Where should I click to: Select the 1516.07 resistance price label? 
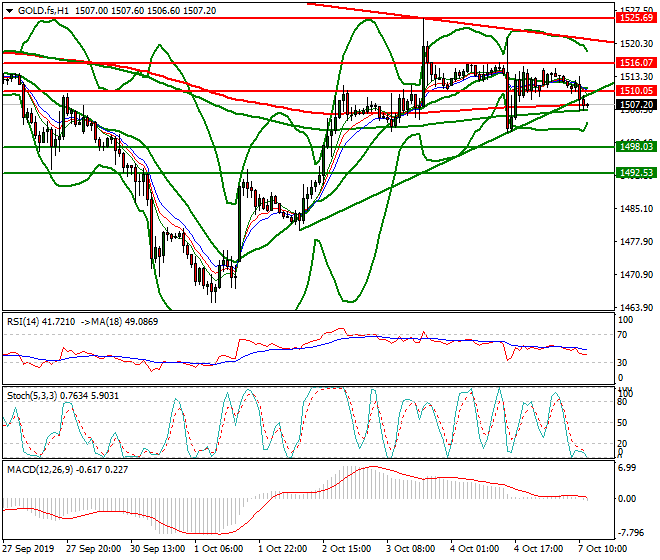click(636, 63)
